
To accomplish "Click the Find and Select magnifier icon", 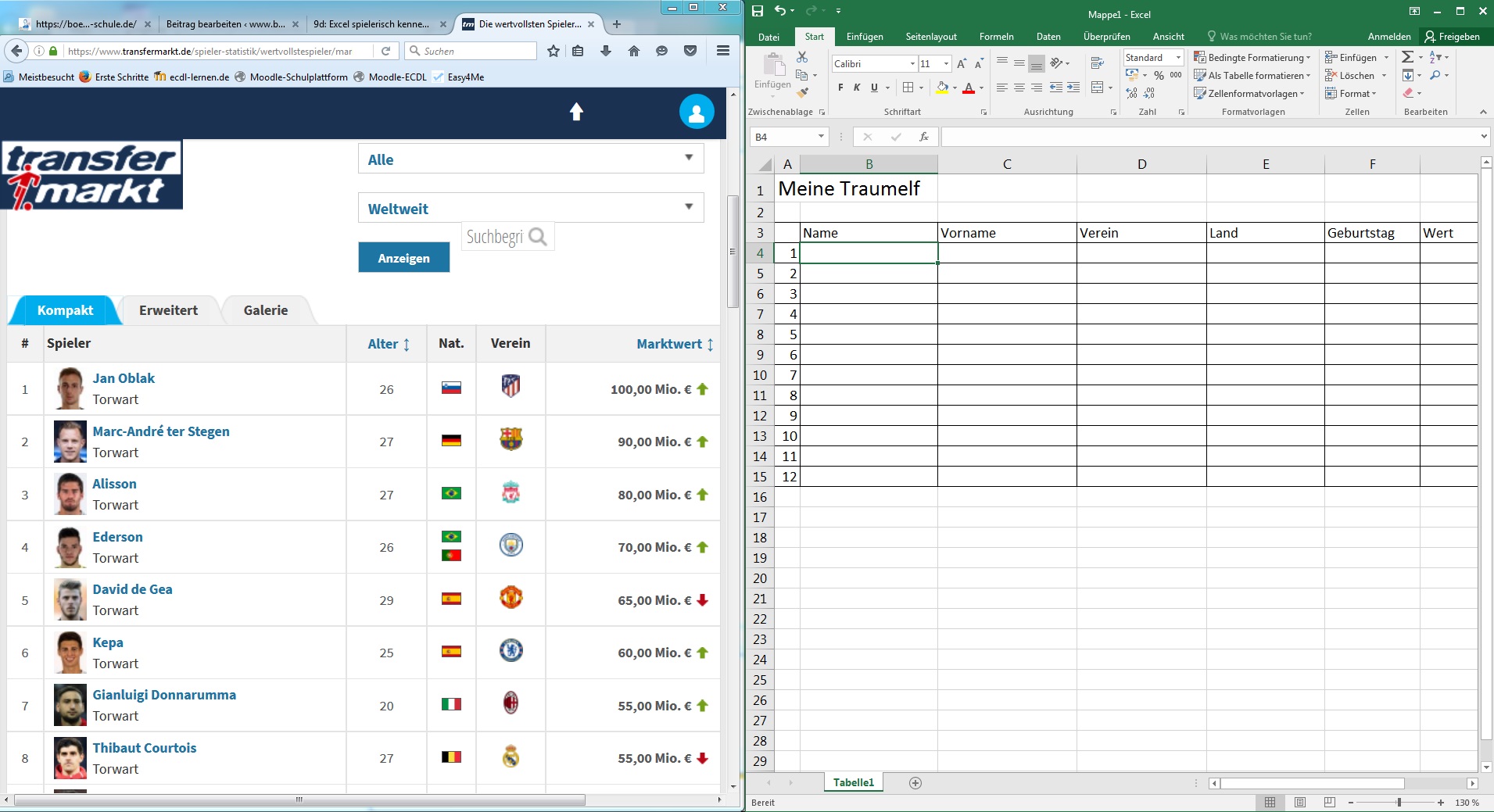I will point(1435,75).
